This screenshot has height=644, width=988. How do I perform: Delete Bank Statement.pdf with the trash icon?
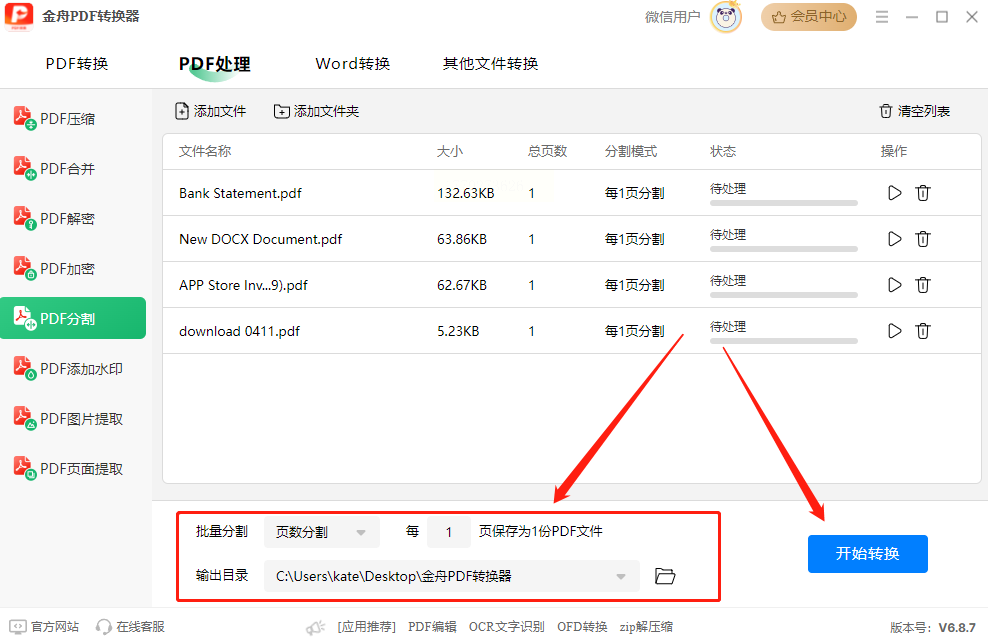[x=922, y=193]
